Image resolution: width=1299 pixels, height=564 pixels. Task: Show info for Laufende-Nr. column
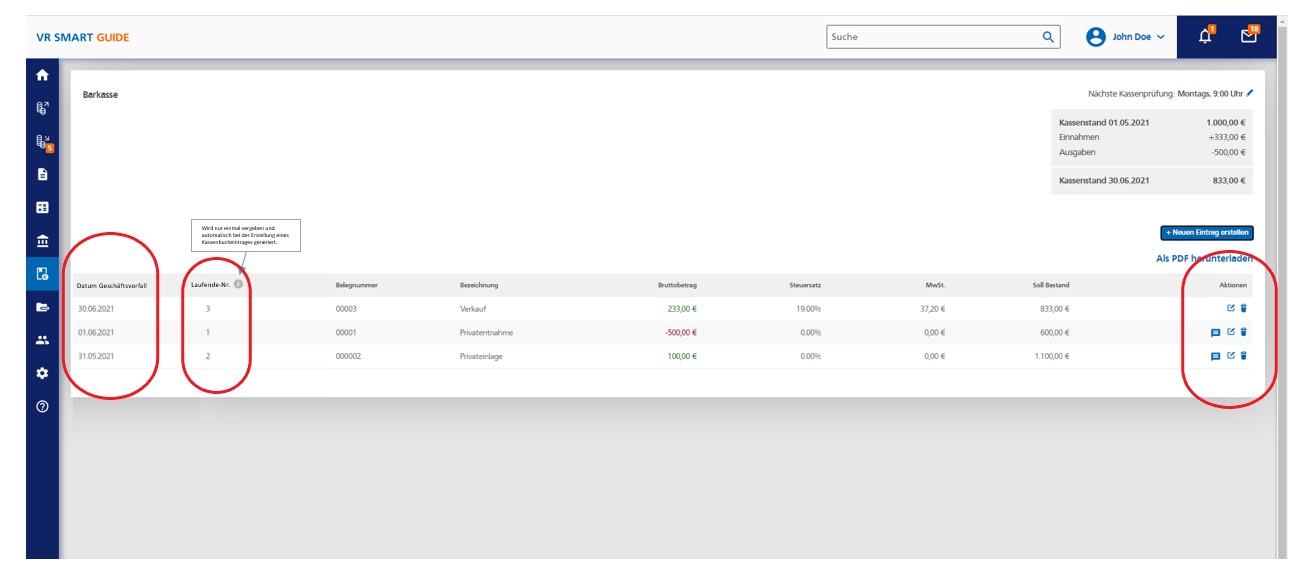[x=238, y=285]
